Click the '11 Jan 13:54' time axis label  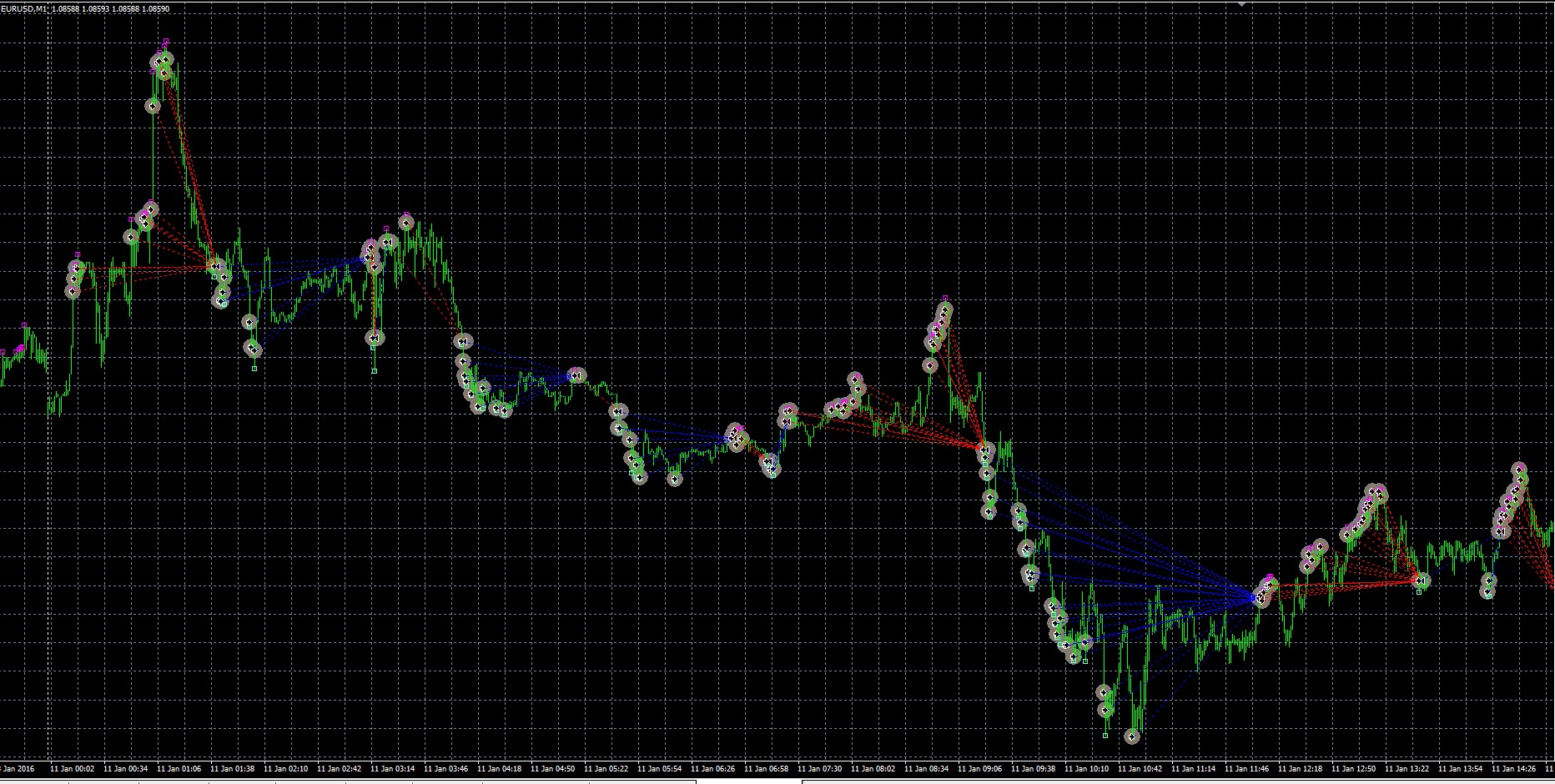(1461, 769)
